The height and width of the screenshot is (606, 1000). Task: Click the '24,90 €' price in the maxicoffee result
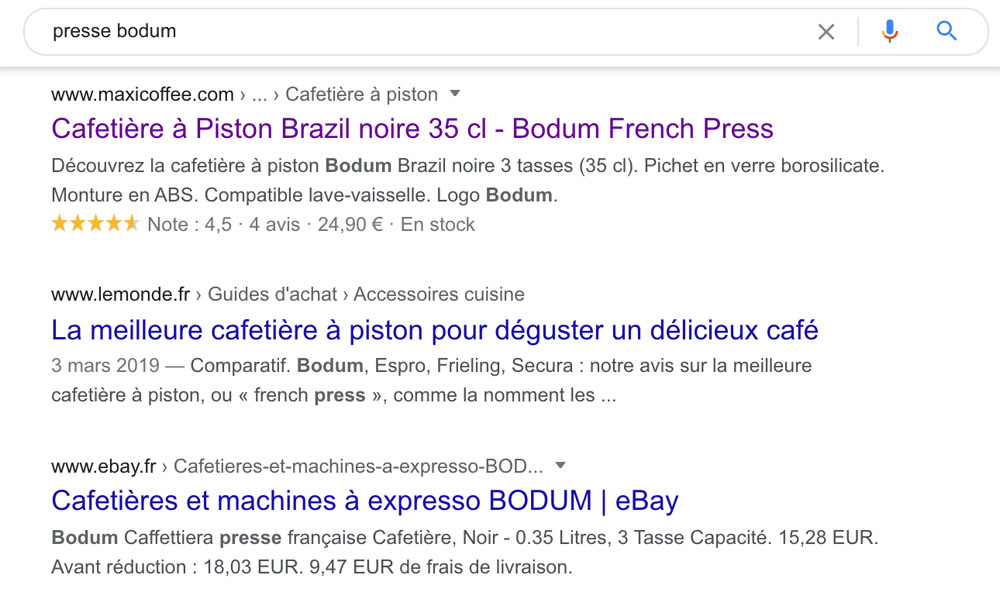click(350, 225)
